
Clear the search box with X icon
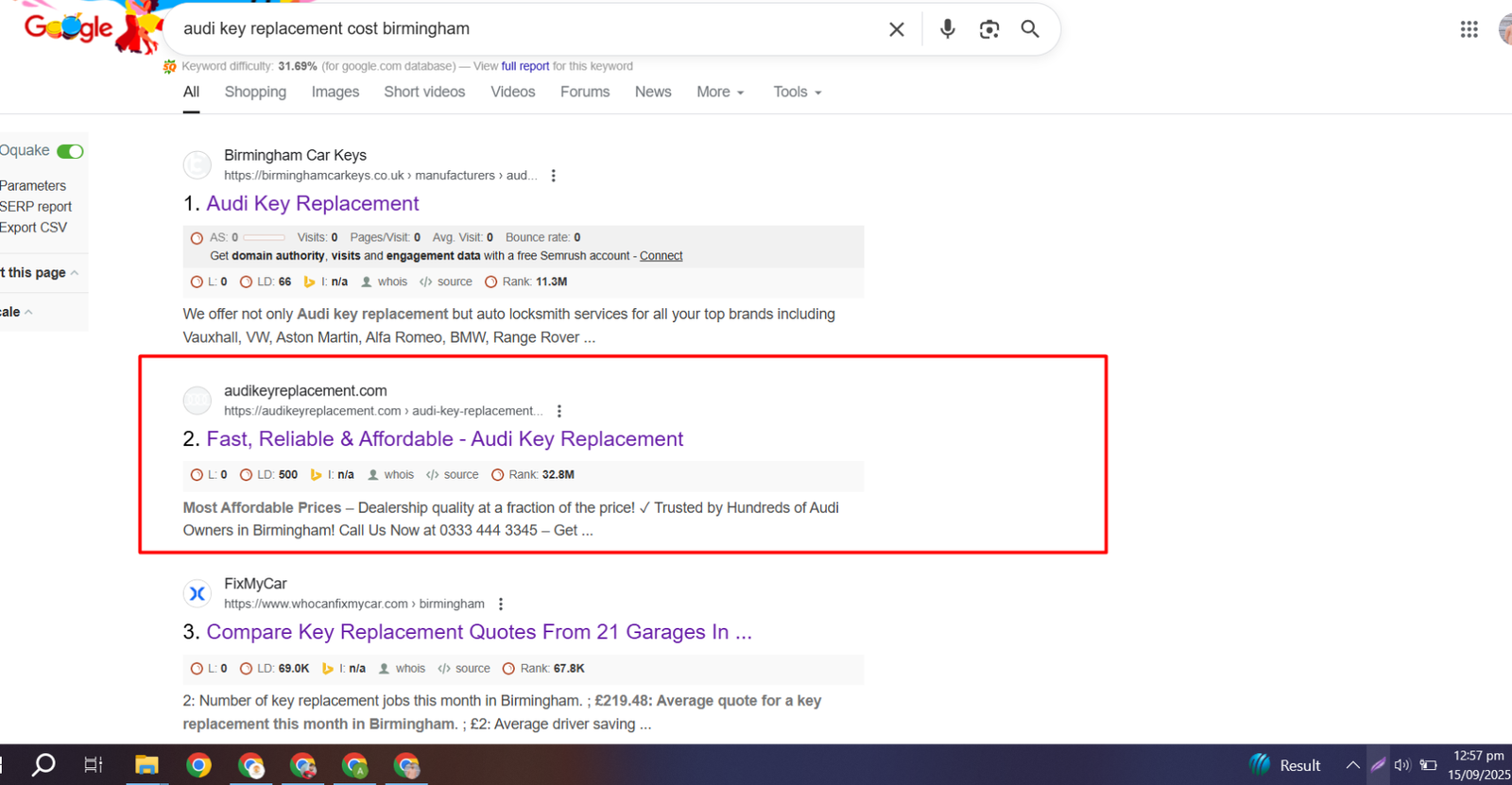(x=896, y=29)
